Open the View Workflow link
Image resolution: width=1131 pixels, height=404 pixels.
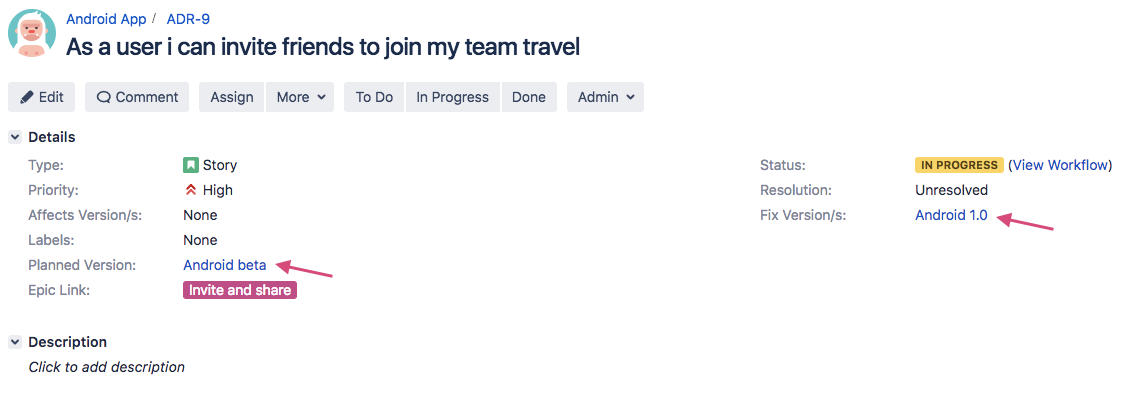point(1060,165)
